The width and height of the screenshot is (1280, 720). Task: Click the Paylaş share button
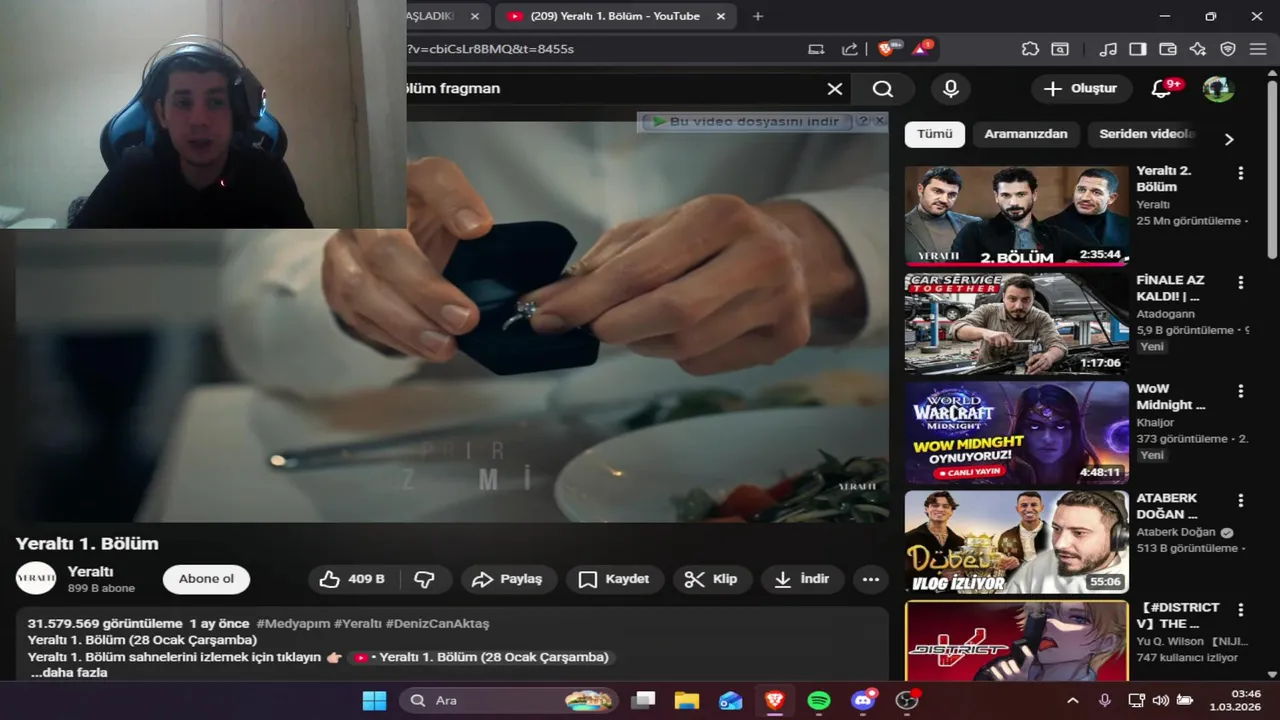point(509,579)
